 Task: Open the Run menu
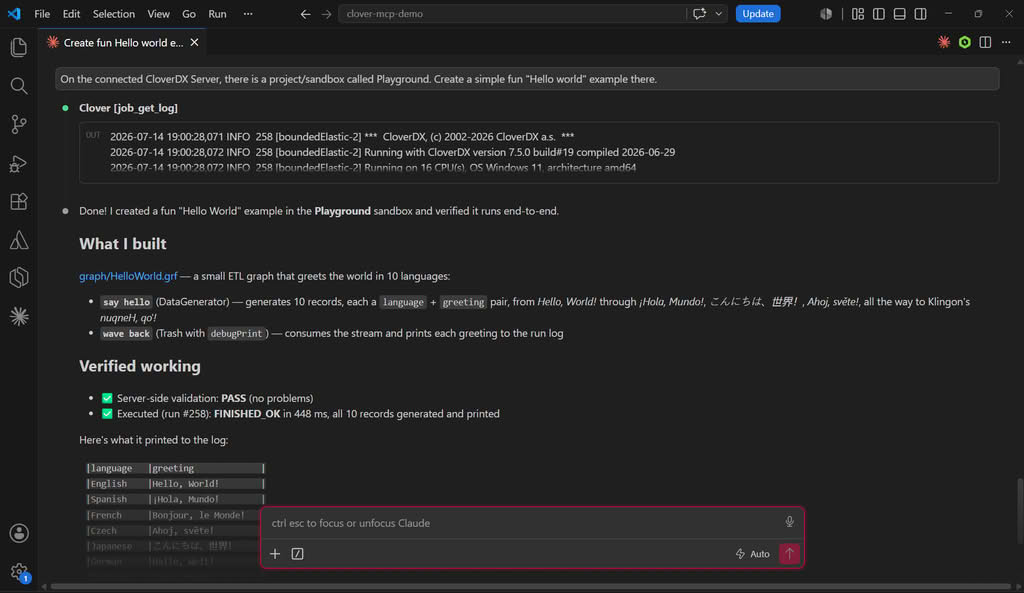pos(217,14)
